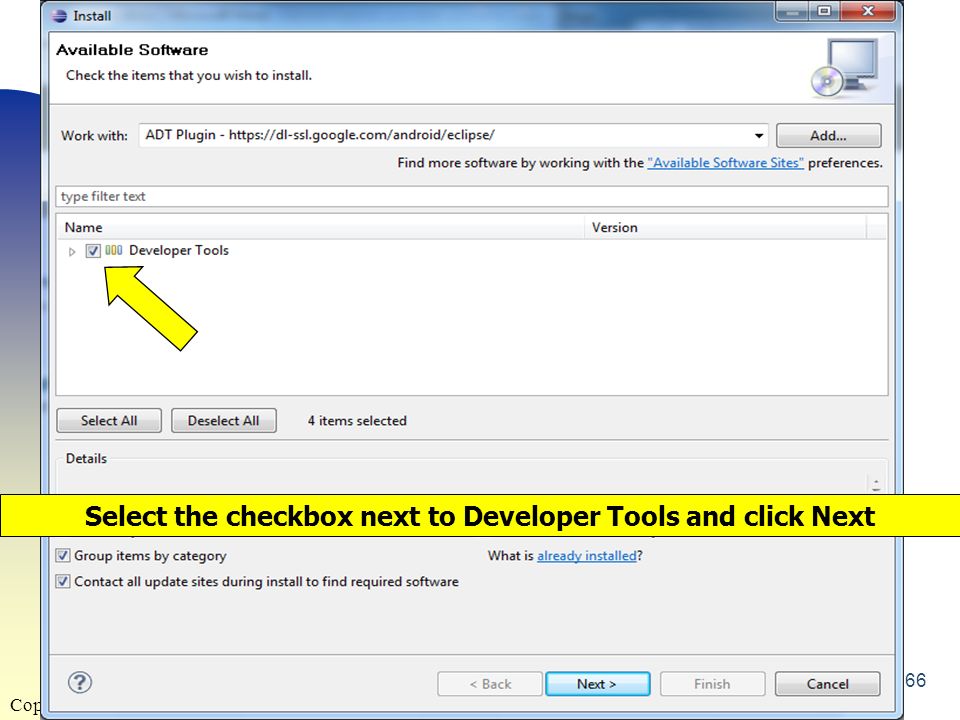Click the Version column header
The image size is (960, 720).
[726, 227]
